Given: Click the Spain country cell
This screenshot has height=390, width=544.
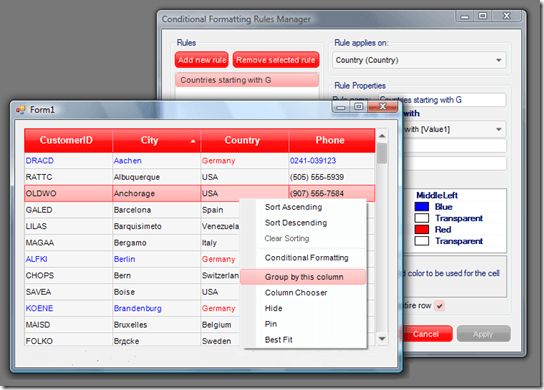Looking at the screenshot, I should [x=220, y=210].
